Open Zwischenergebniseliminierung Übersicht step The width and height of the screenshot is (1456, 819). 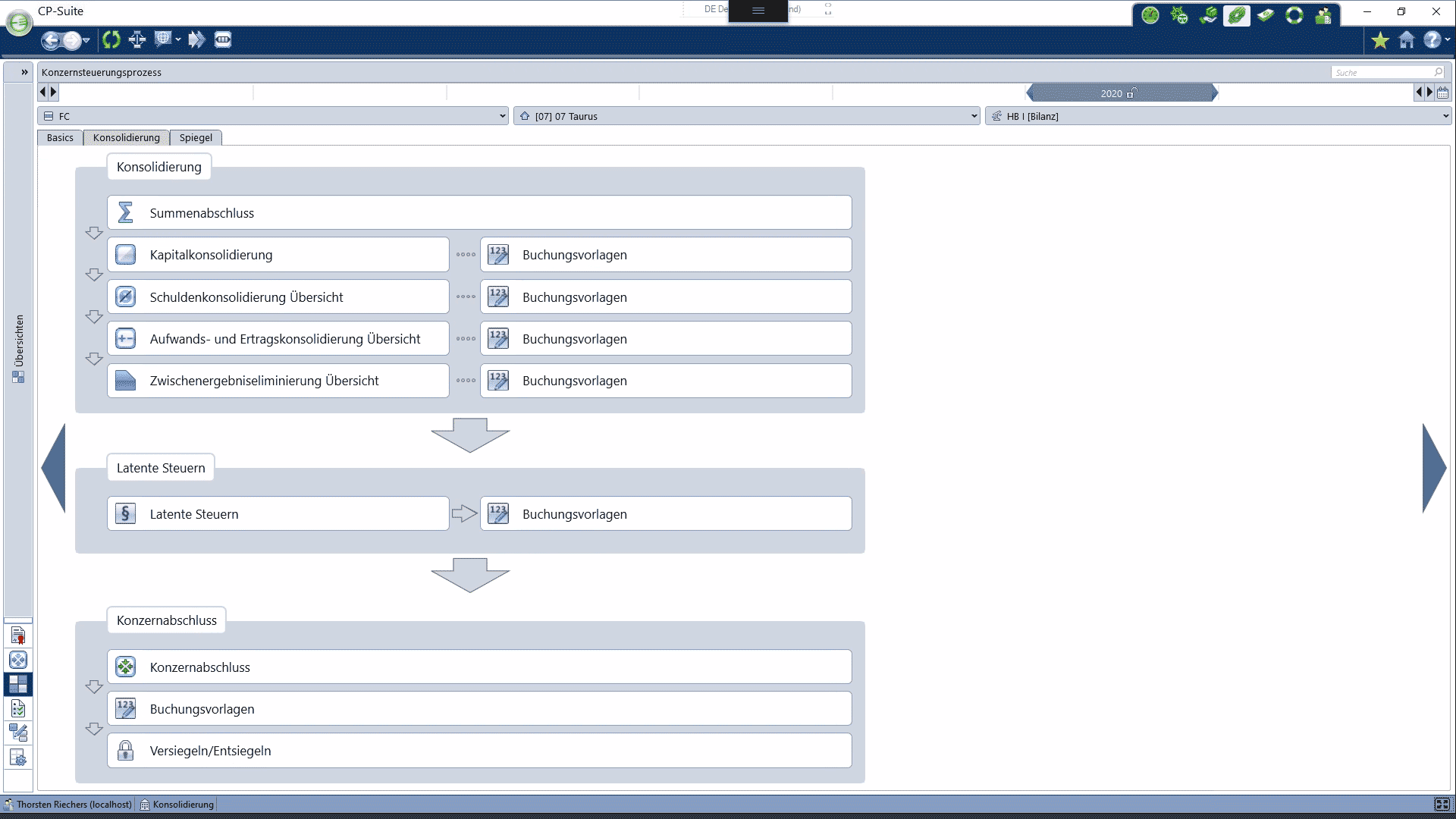pos(278,381)
